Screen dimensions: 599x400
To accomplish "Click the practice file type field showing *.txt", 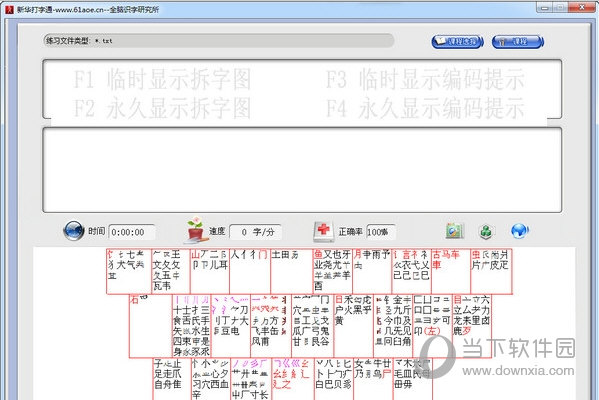I will [219, 40].
